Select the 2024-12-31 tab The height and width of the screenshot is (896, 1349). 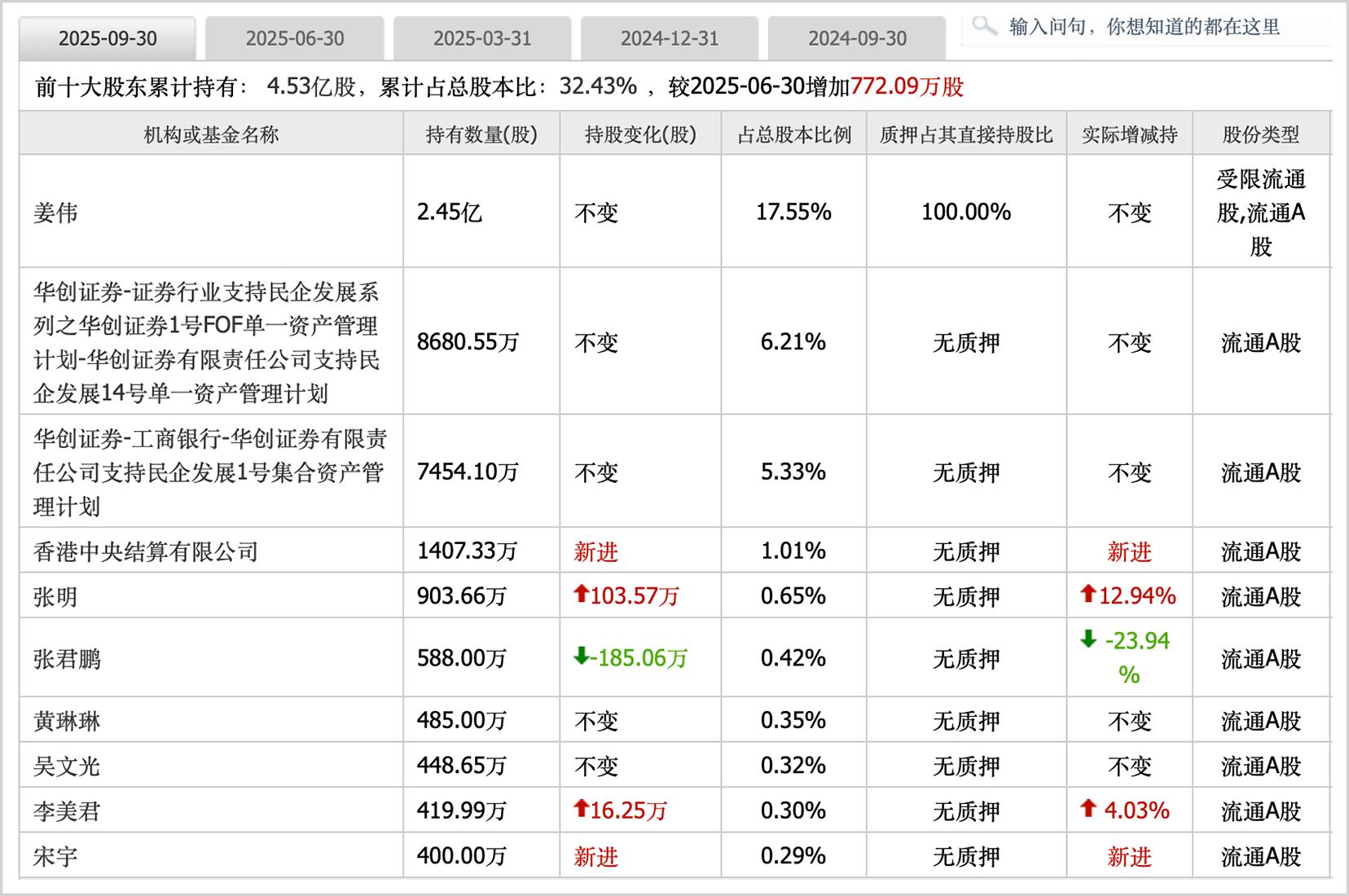670,38
